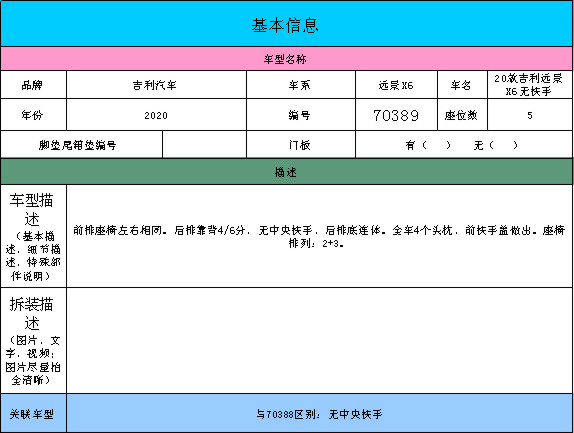Click the 基本信息 header title
Image resolution: width=574 pixels, height=433 pixels.
[285, 26]
